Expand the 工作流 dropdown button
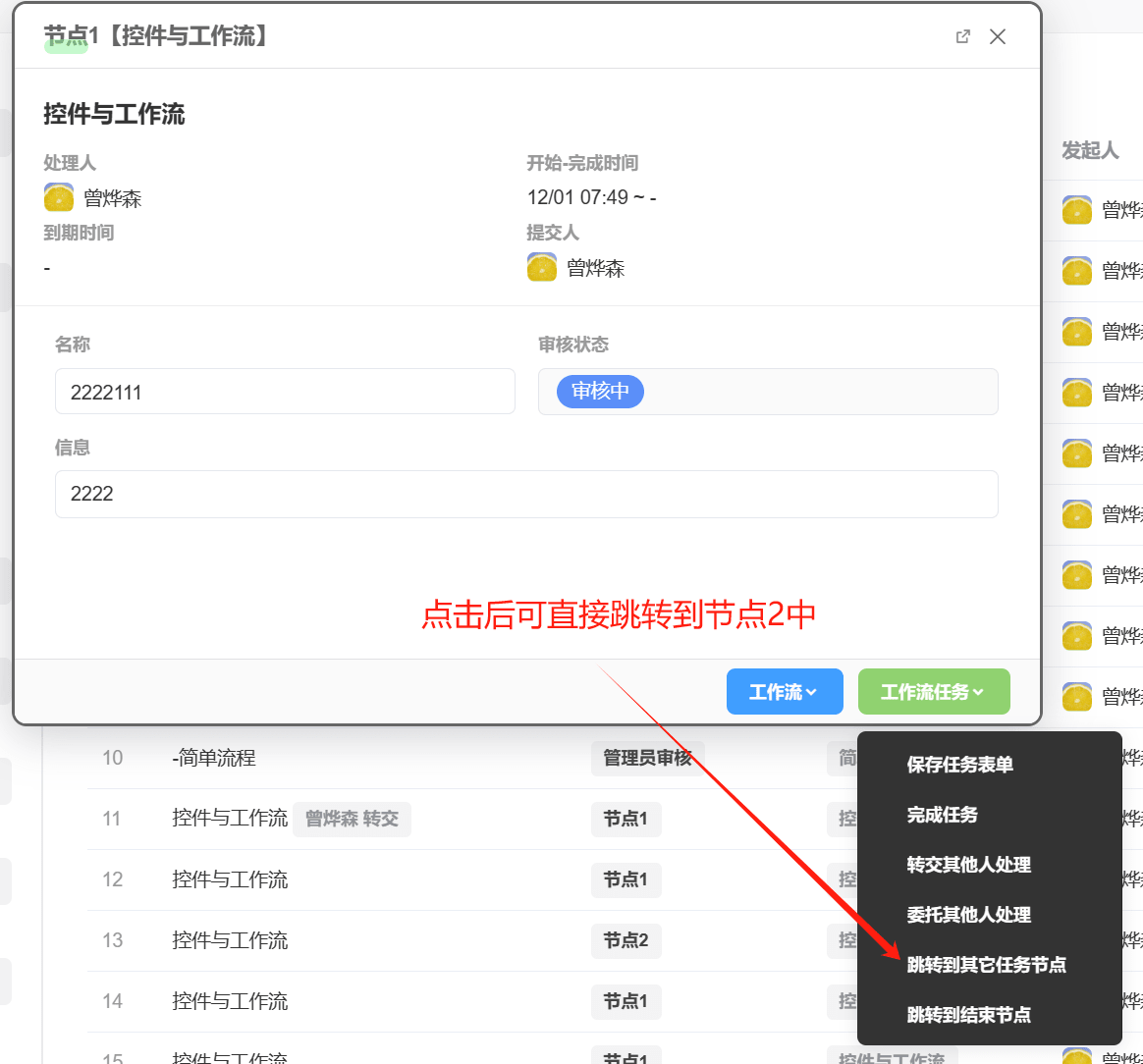 click(x=784, y=692)
